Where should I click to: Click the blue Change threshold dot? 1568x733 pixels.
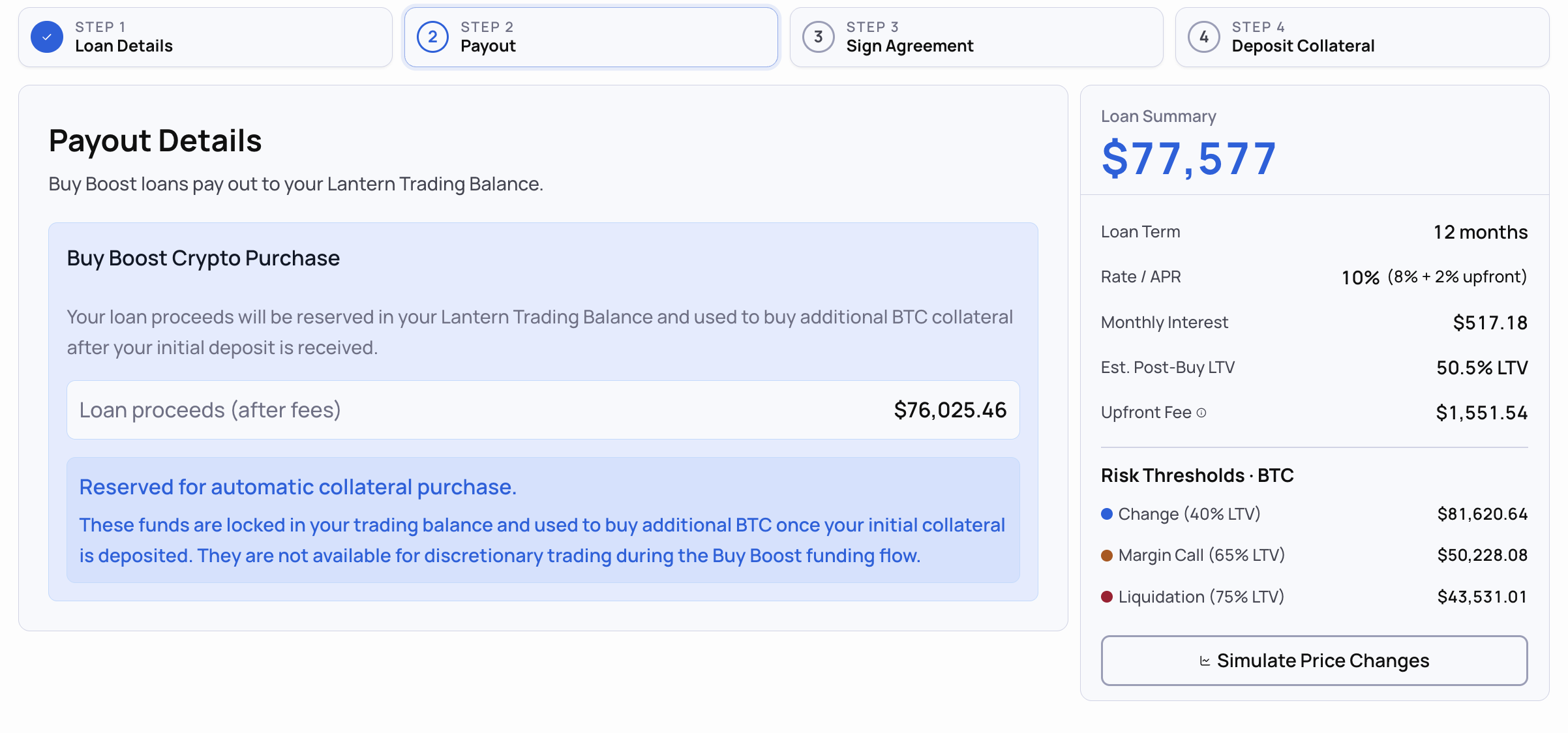click(1107, 514)
